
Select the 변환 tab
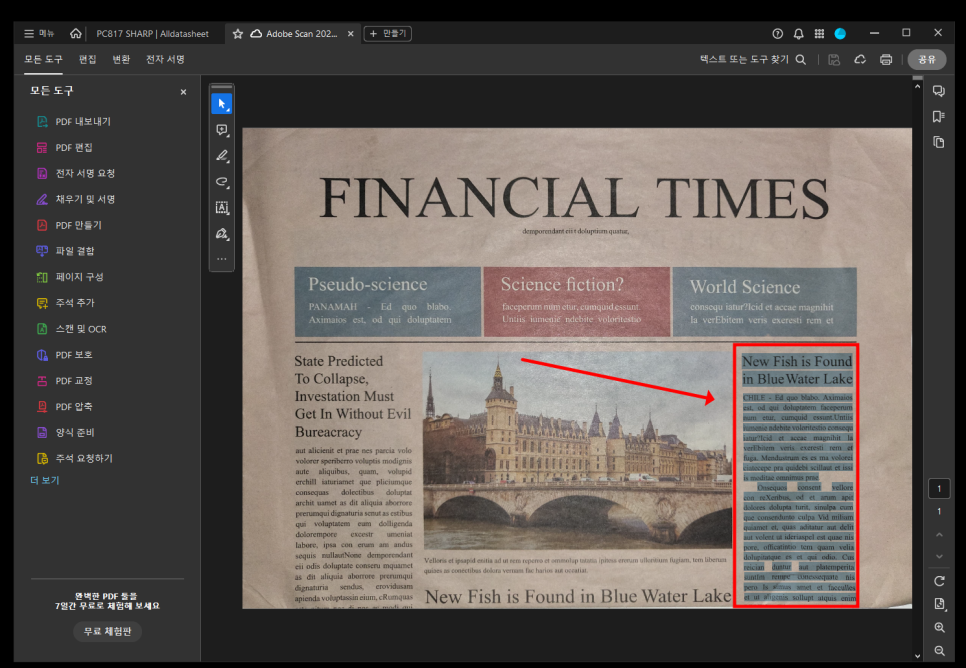(121, 59)
